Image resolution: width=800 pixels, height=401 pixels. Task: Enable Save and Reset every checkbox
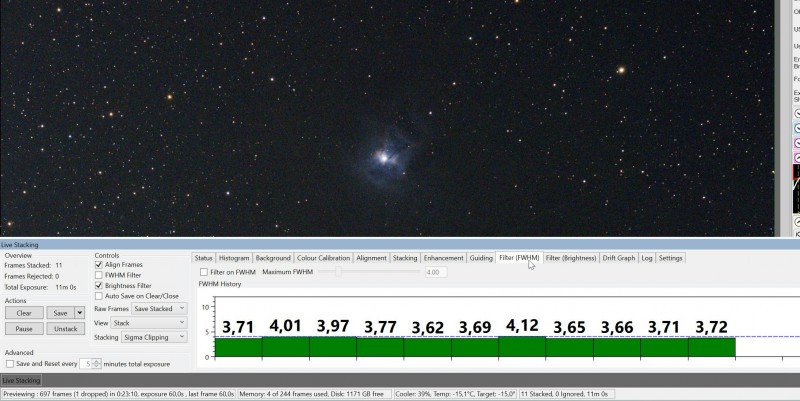point(10,364)
